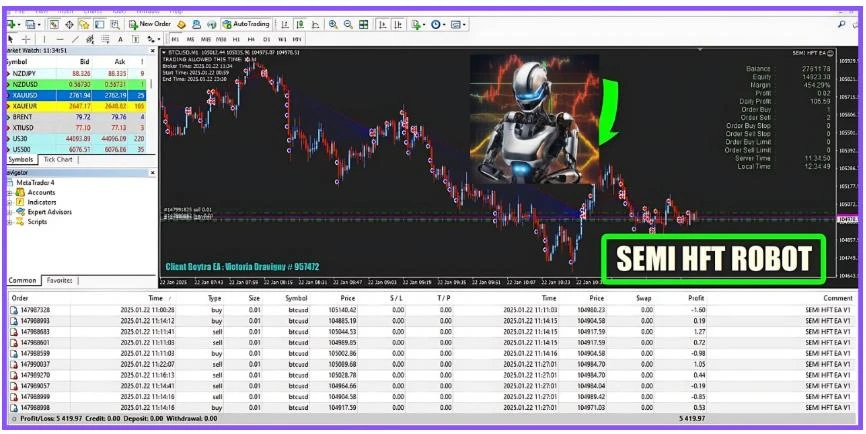Viewport: 866px width, 434px height.
Task: Open the MetaQuotes Language Editor yellow icon
Action: point(181,24)
